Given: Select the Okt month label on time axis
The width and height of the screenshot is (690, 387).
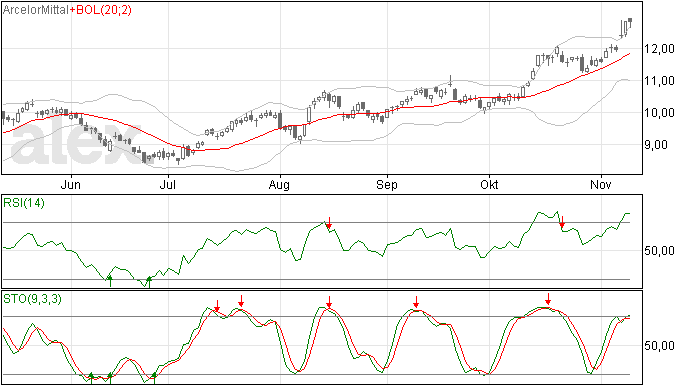Looking at the screenshot, I should point(489,184).
